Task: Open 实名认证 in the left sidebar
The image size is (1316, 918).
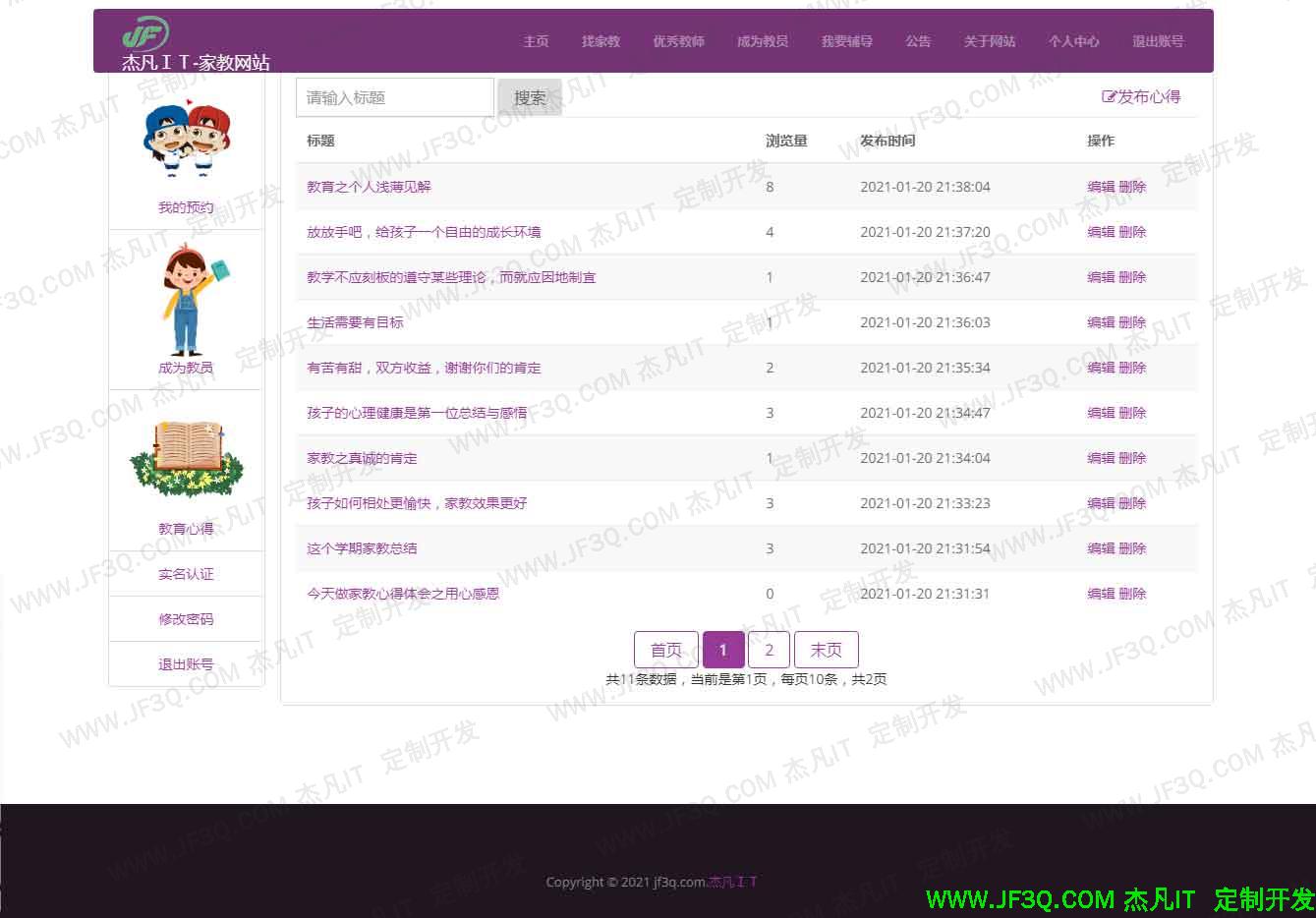Action: pos(186,574)
